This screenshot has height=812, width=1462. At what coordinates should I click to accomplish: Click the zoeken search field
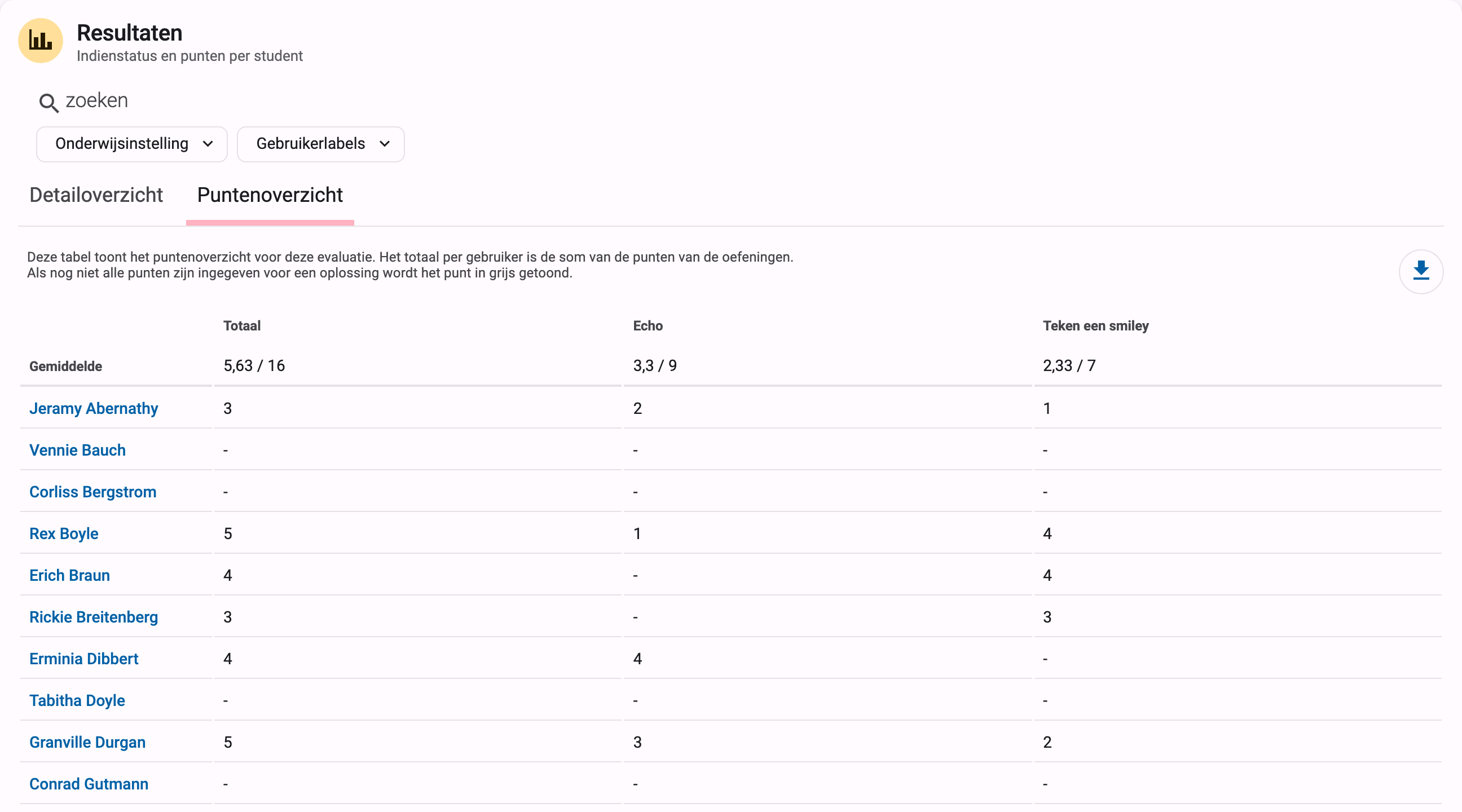tap(96, 100)
